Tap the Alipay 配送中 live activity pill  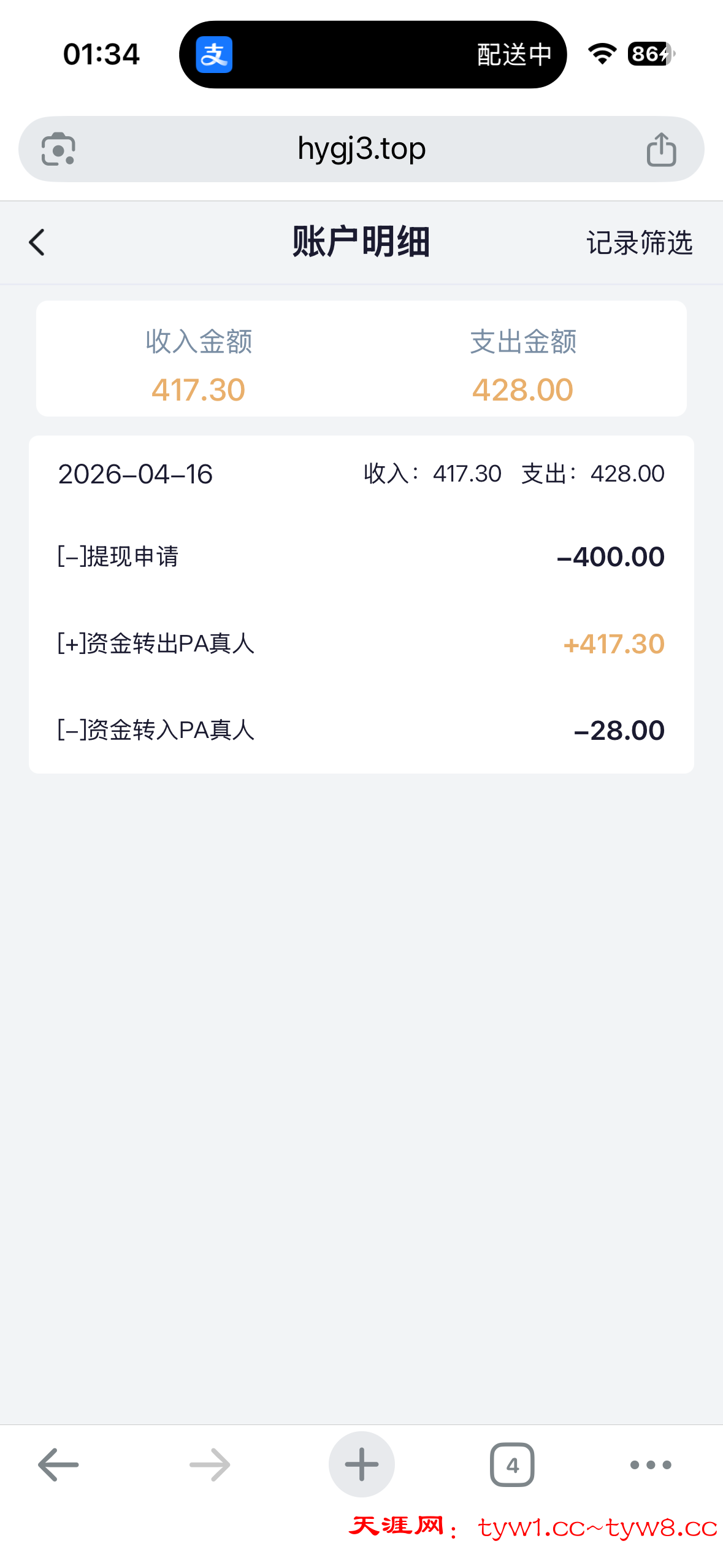pyautogui.click(x=373, y=55)
